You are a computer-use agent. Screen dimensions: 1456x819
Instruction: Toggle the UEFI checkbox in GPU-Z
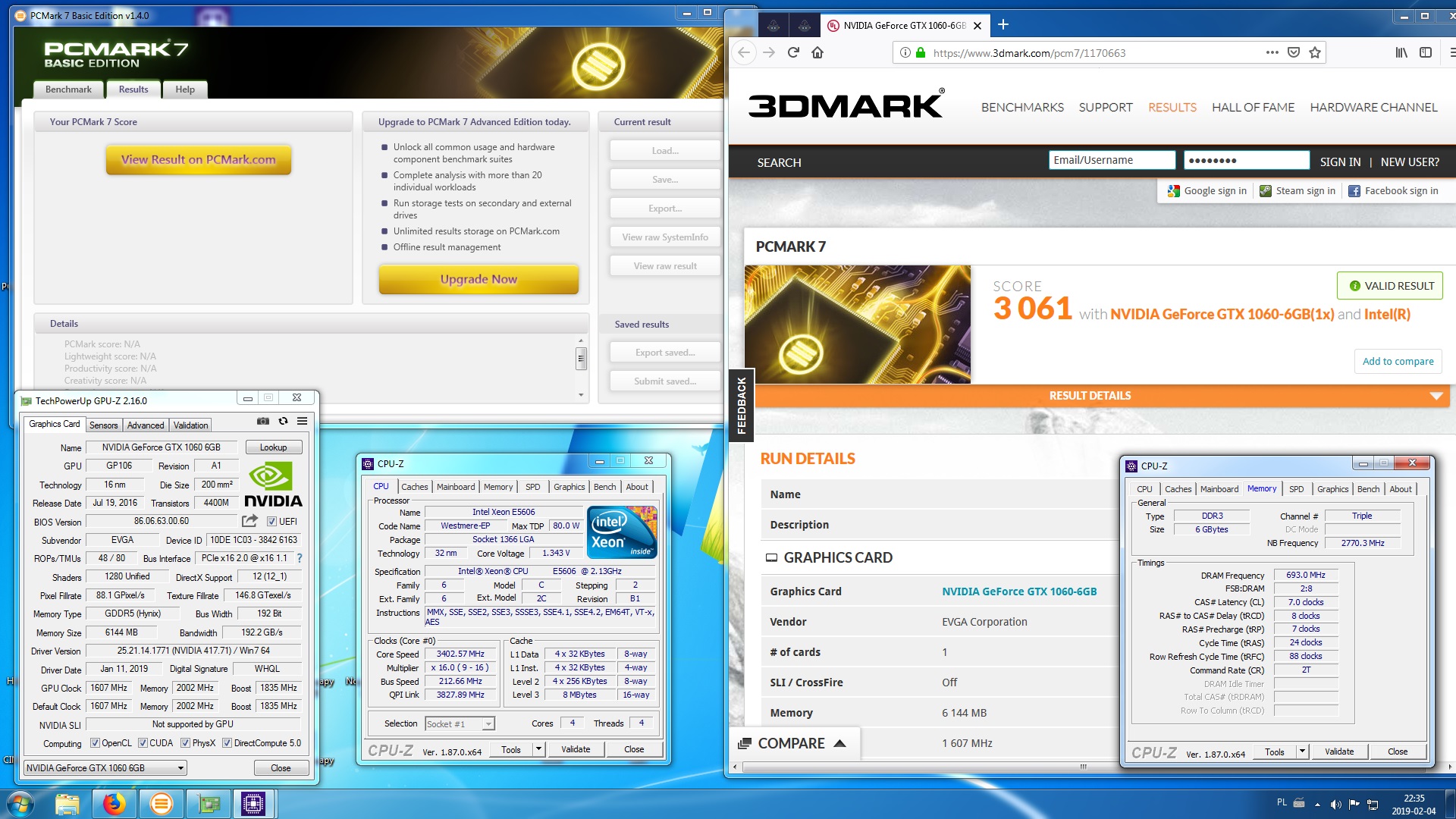pyautogui.click(x=271, y=521)
